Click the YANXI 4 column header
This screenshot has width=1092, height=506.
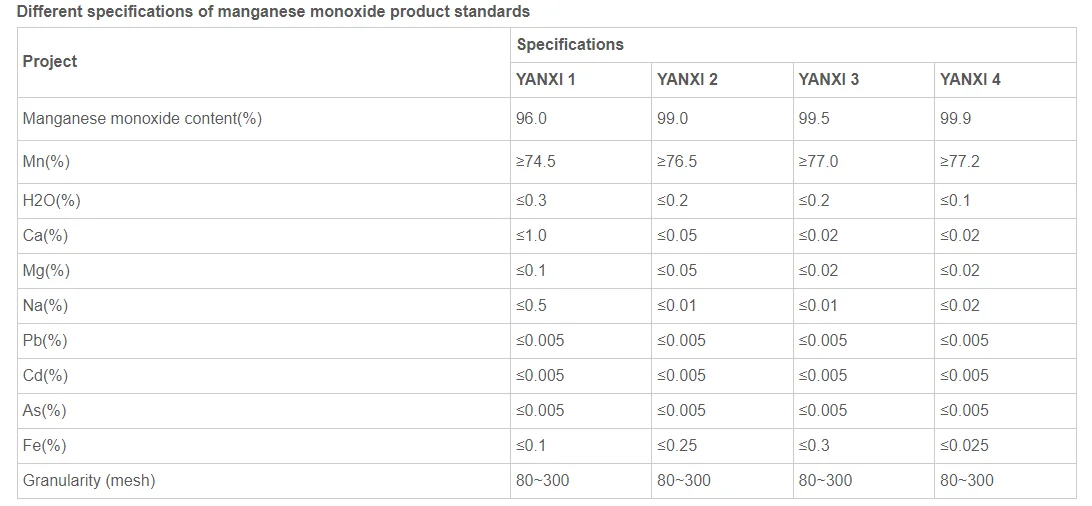point(970,80)
